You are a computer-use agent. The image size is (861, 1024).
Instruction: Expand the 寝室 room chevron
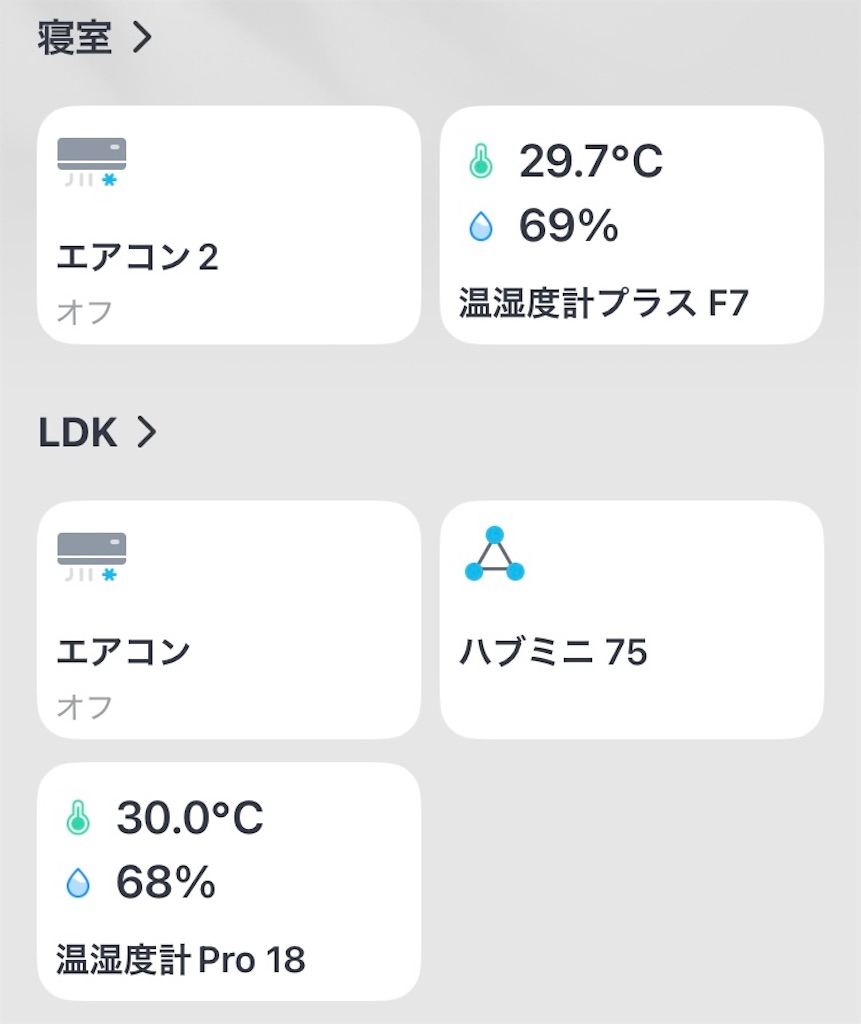pos(142,38)
